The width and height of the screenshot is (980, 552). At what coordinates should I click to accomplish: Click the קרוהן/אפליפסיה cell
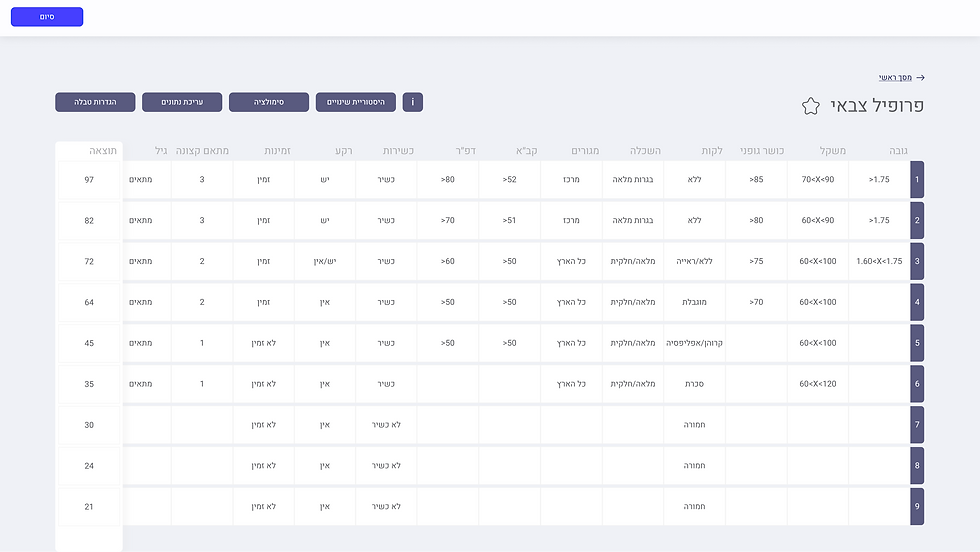(694, 343)
